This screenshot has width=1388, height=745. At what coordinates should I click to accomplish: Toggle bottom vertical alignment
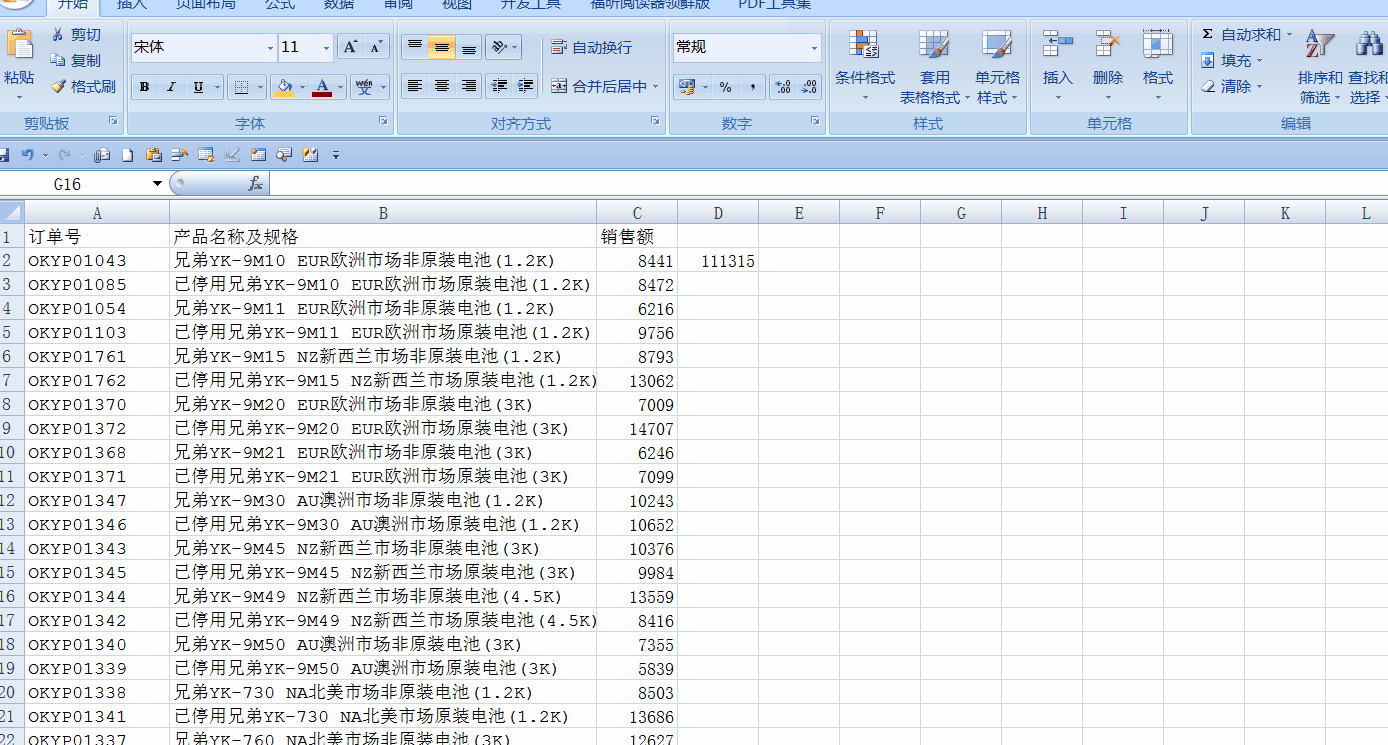click(468, 47)
